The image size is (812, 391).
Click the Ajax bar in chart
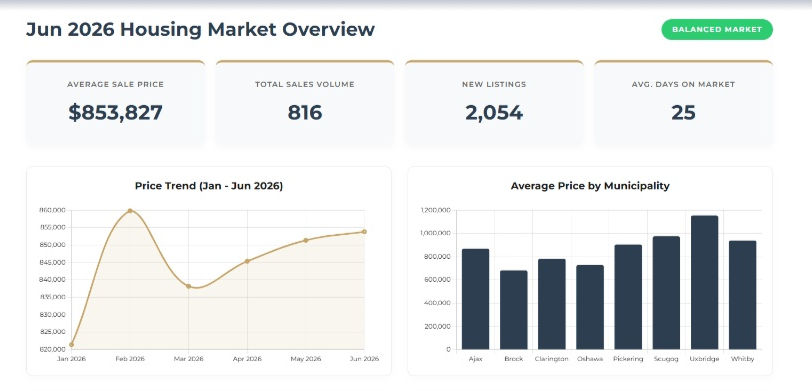[x=475, y=299]
